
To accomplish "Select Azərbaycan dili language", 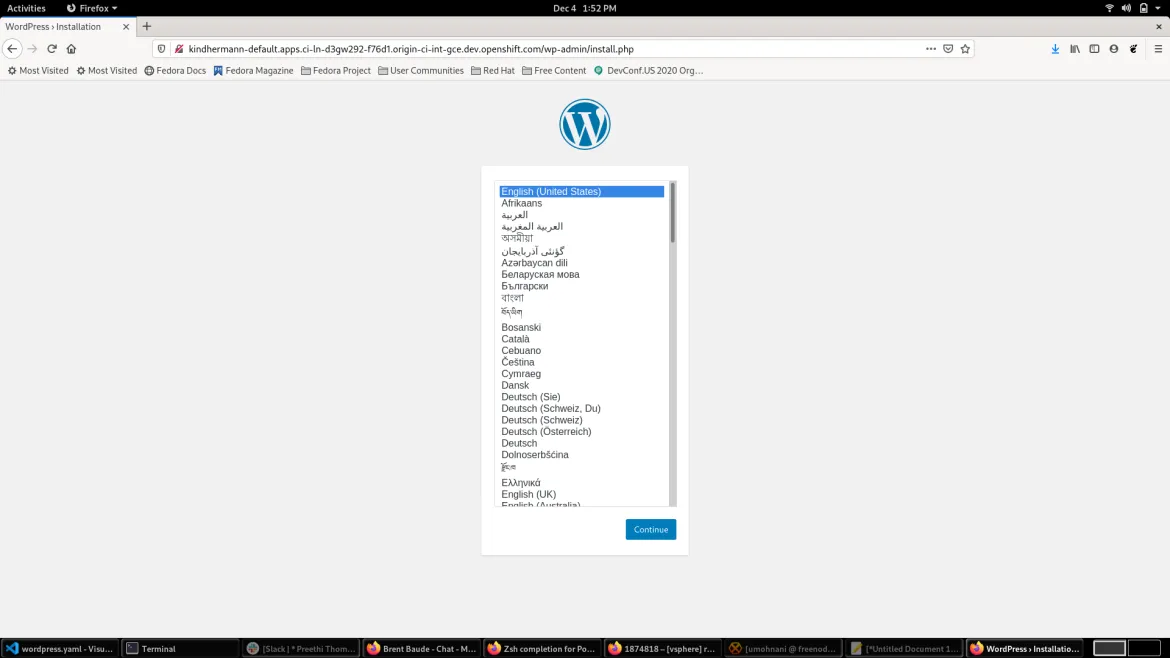I will click(581, 263).
